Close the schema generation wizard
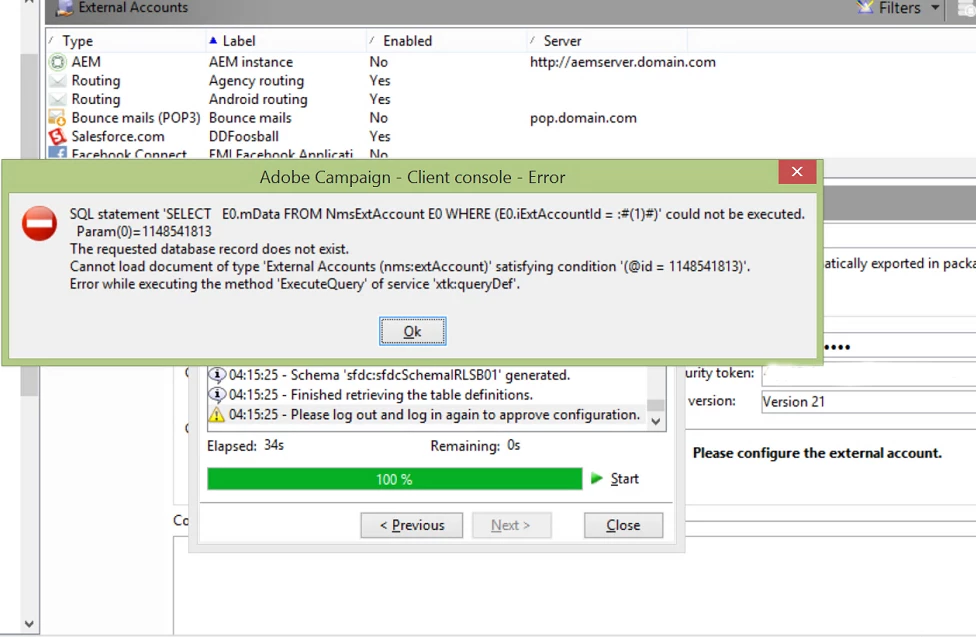 [x=623, y=525]
